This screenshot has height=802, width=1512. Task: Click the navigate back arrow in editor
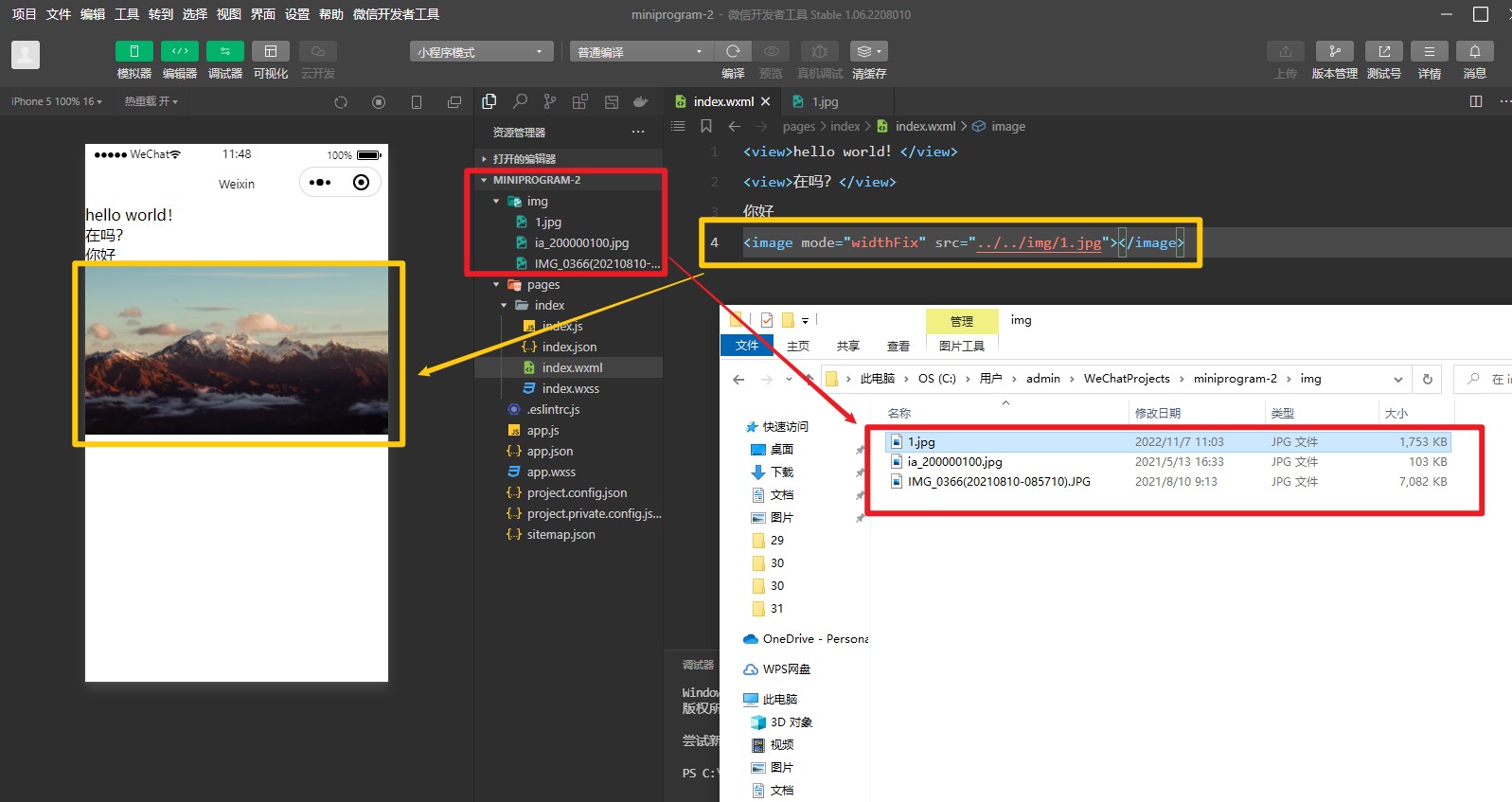pyautogui.click(x=735, y=126)
